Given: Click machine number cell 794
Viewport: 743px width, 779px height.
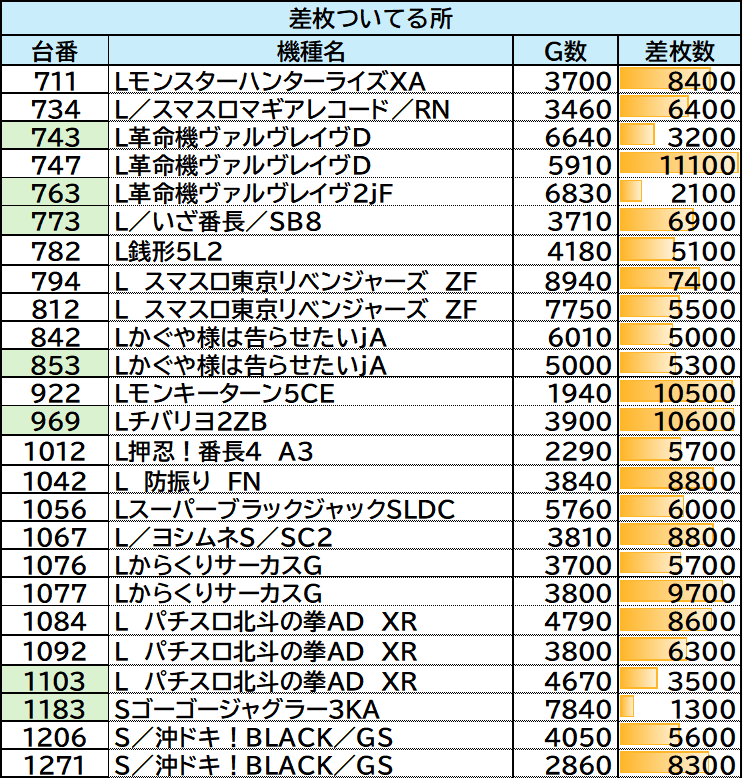Looking at the screenshot, I should pyautogui.click(x=55, y=280).
